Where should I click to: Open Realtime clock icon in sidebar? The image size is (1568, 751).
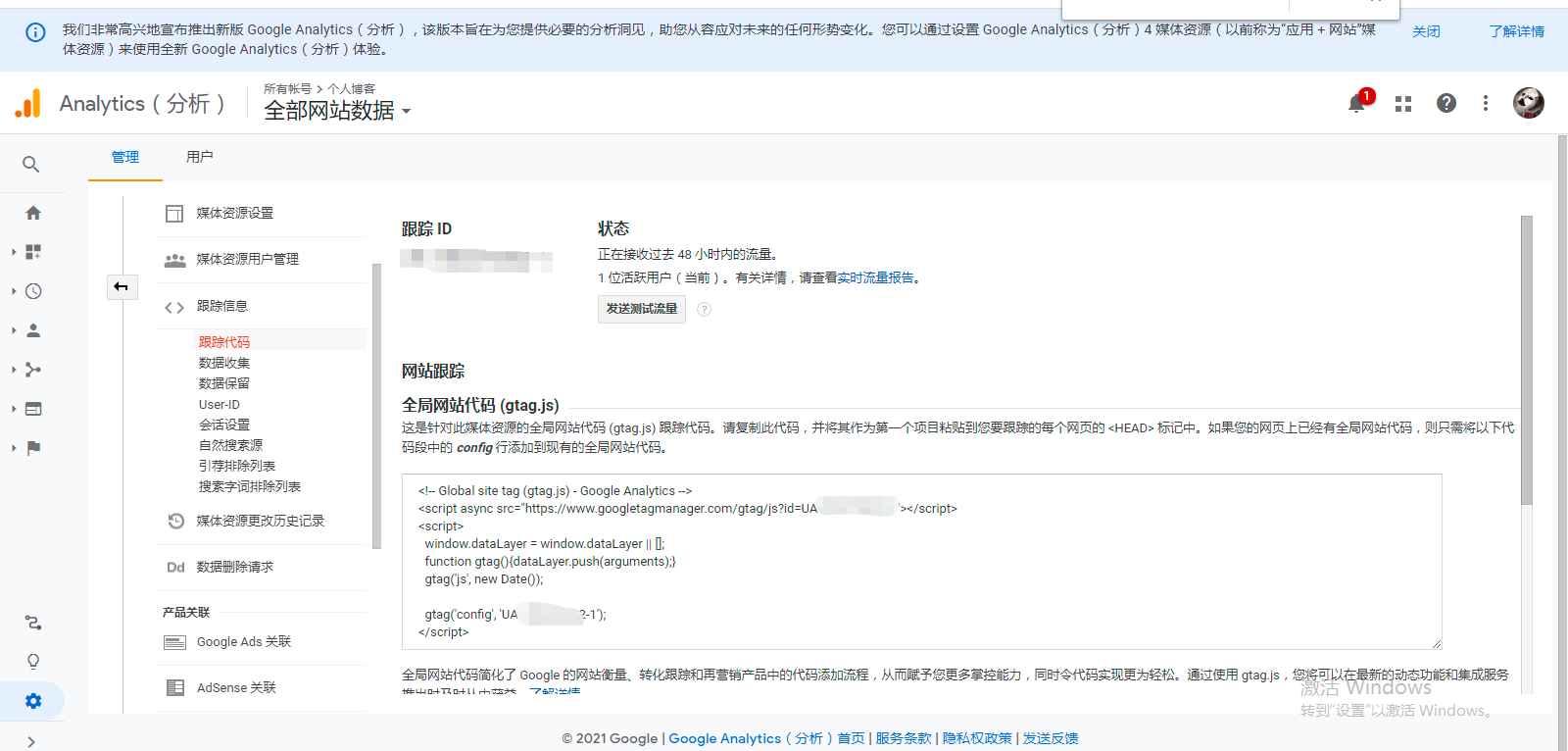tap(33, 291)
